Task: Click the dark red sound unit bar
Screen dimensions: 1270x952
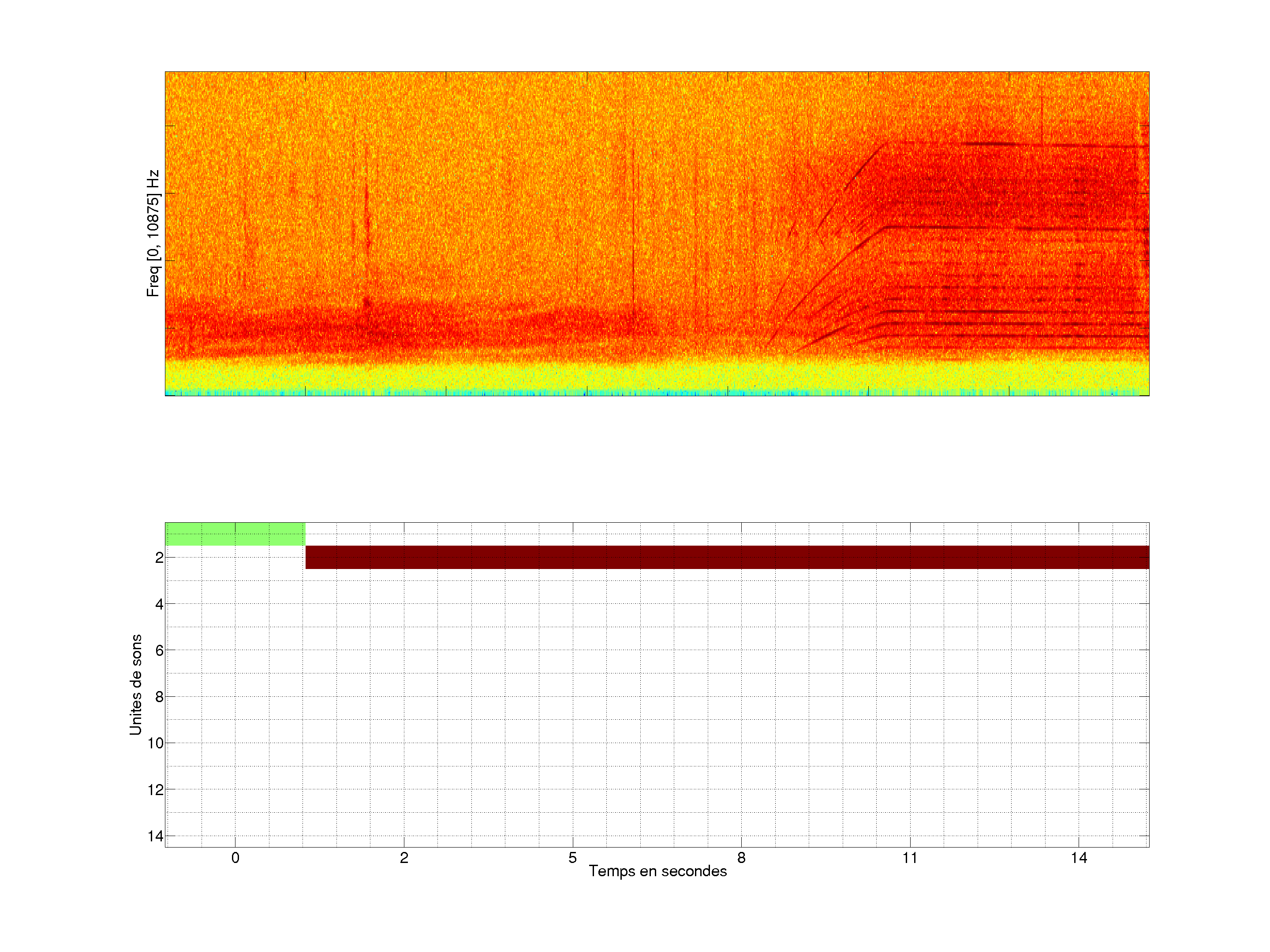Action: (x=727, y=557)
